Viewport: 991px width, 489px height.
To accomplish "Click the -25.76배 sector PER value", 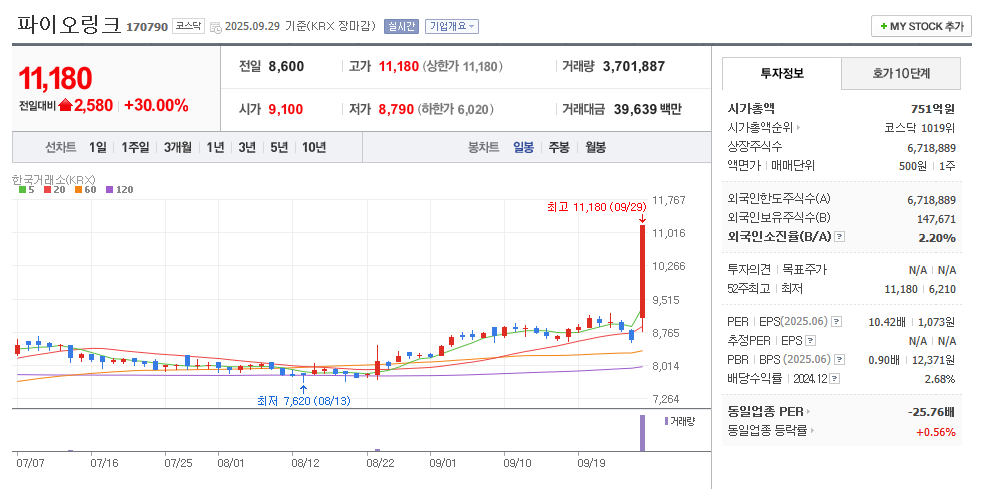I will (x=931, y=412).
